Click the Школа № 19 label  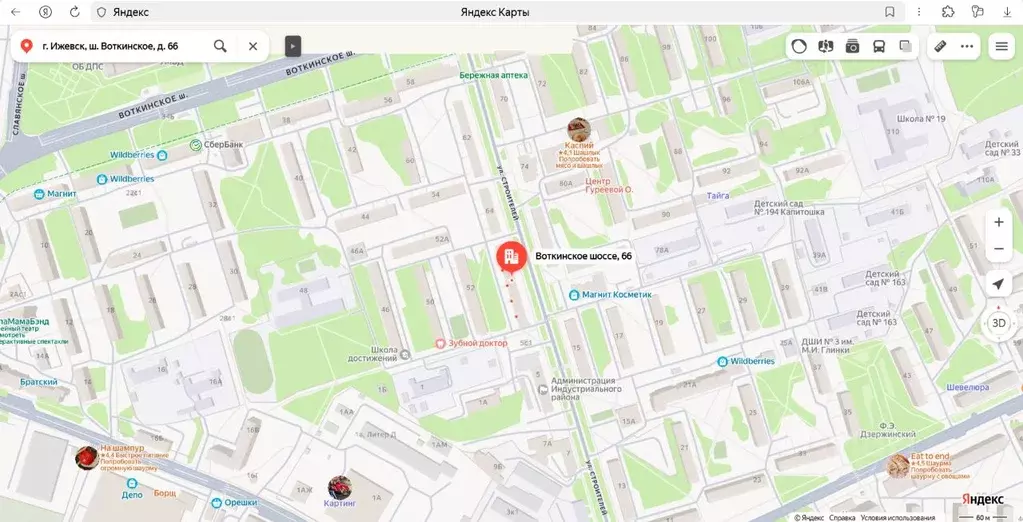pos(921,119)
